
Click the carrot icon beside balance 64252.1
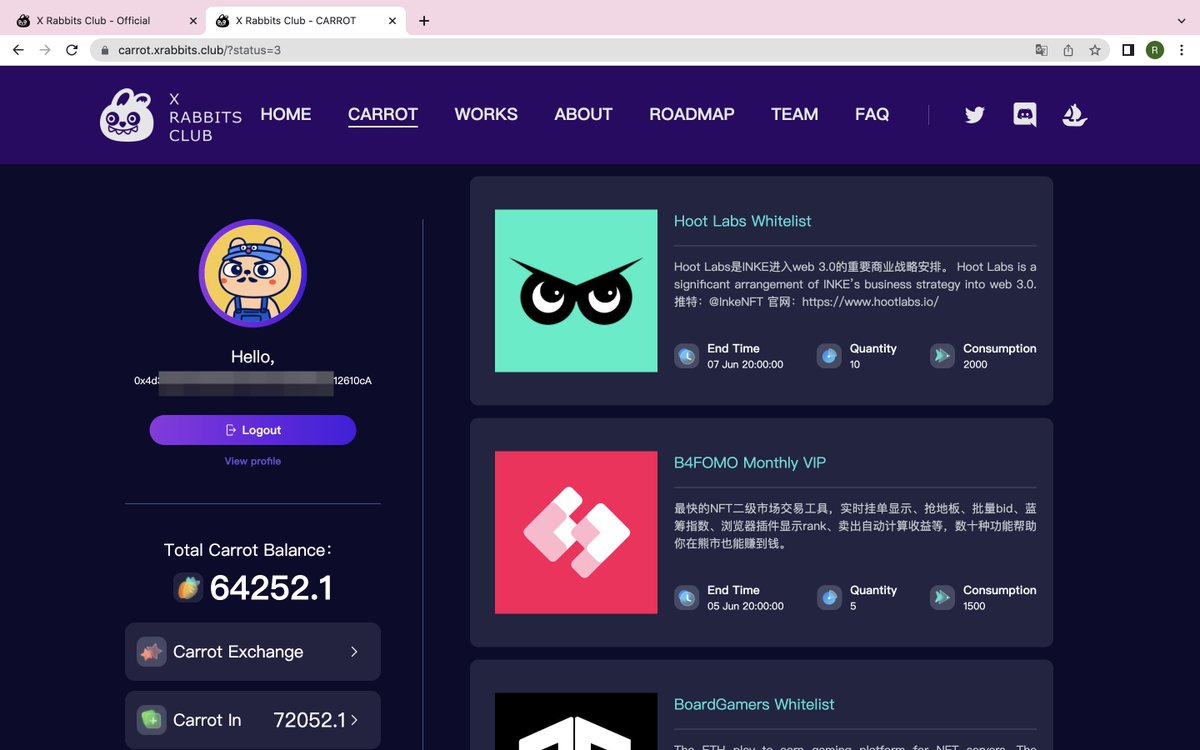point(188,587)
